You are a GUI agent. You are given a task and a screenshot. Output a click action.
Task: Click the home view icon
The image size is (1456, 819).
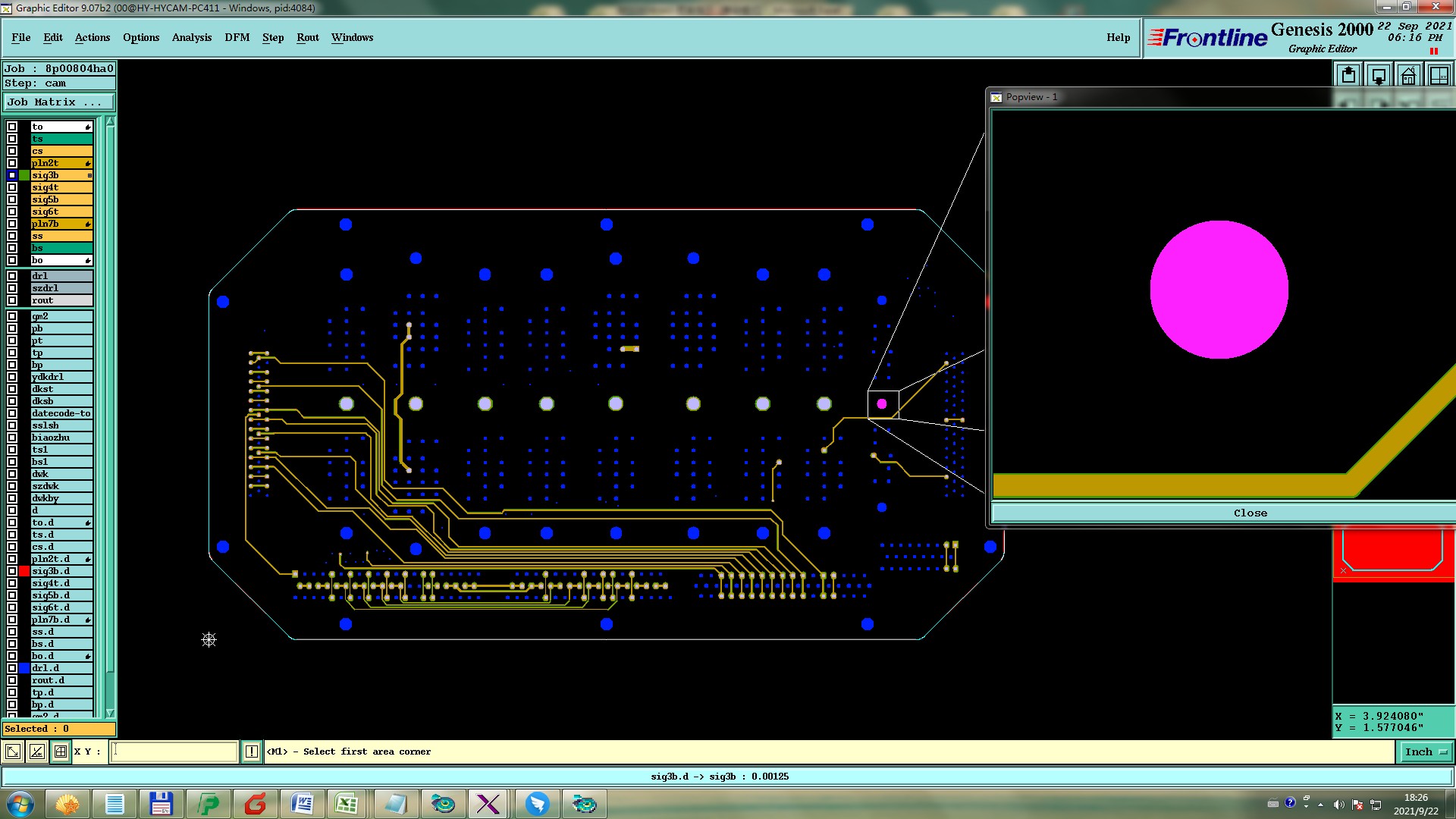point(1408,76)
